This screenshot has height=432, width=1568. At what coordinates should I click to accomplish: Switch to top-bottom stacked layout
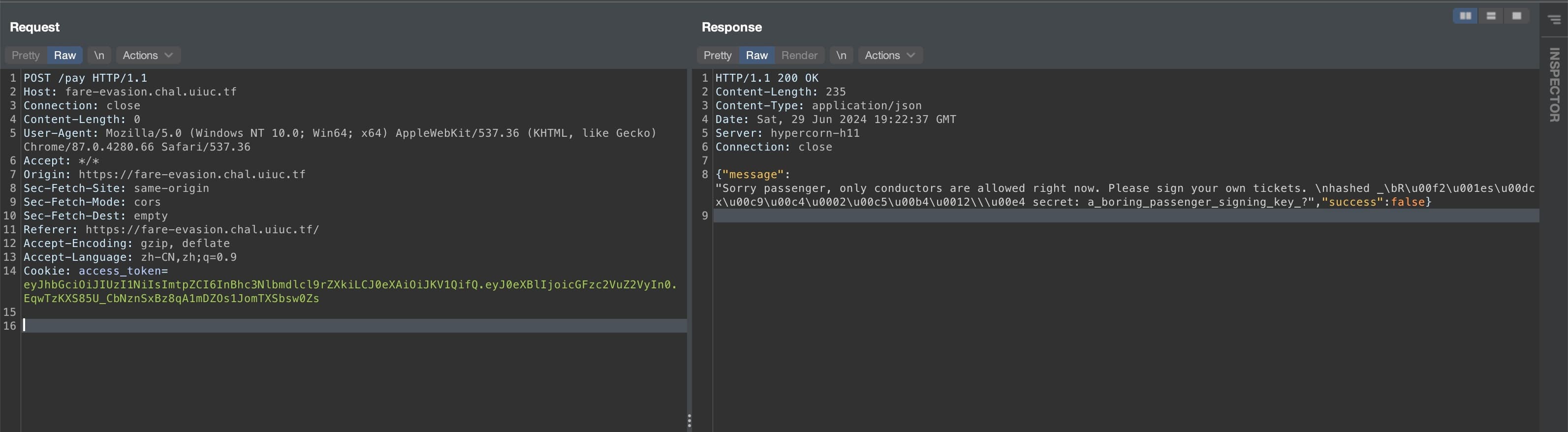1491,16
